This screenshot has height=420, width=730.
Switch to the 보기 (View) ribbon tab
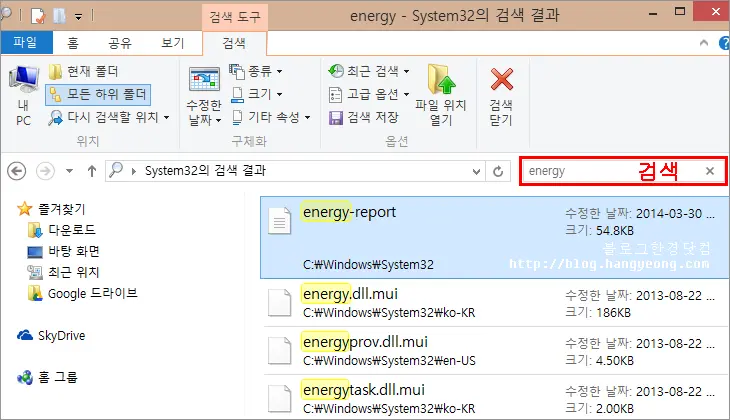[173, 43]
